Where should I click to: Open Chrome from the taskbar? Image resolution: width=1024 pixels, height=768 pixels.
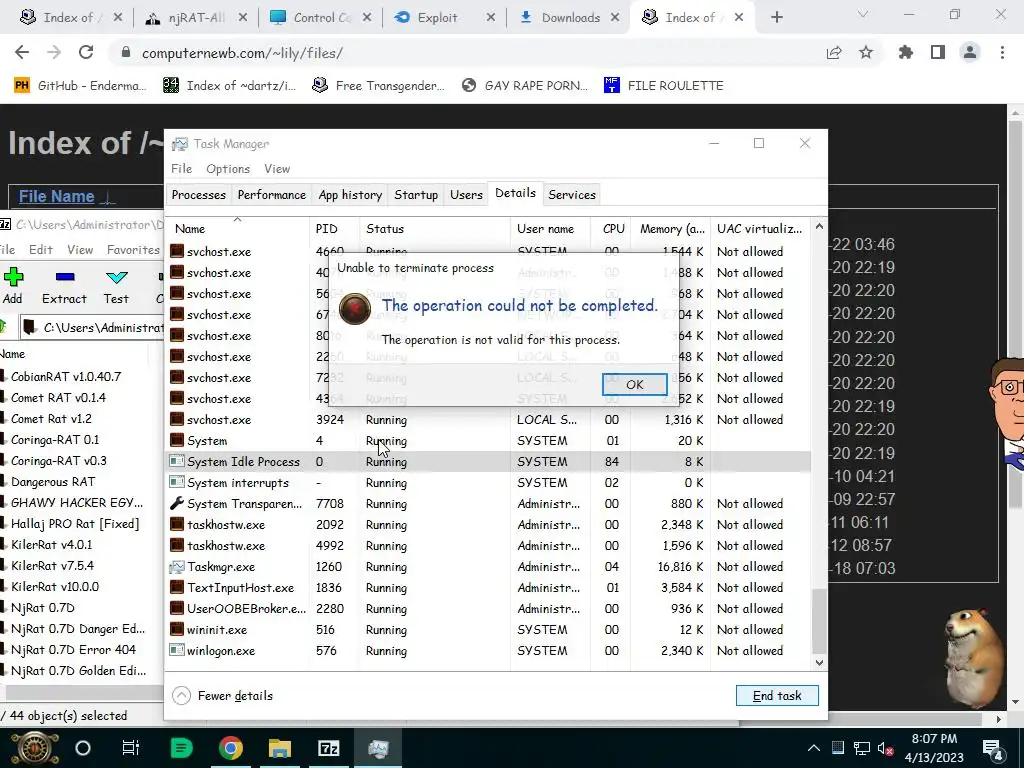(231, 748)
